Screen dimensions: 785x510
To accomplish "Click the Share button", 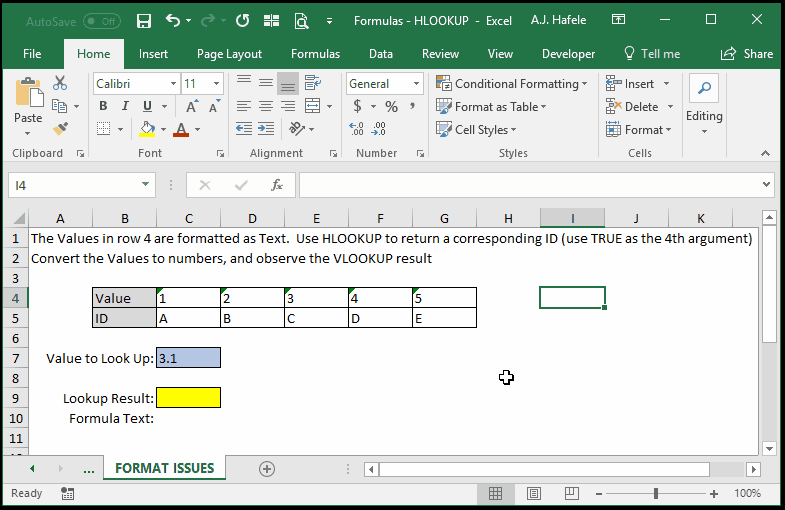I will (x=747, y=54).
